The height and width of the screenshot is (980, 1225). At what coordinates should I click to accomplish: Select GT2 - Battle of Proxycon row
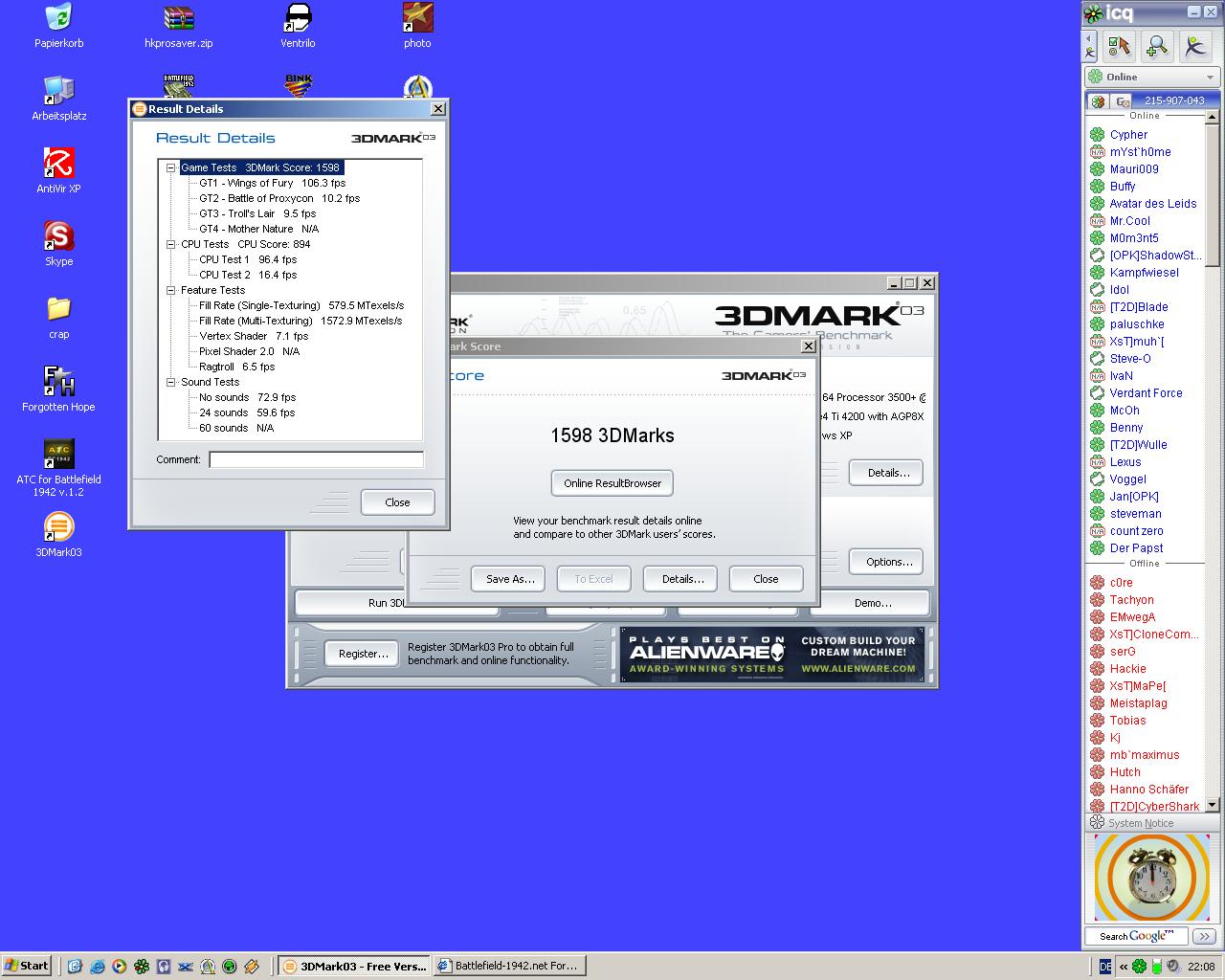(279, 198)
